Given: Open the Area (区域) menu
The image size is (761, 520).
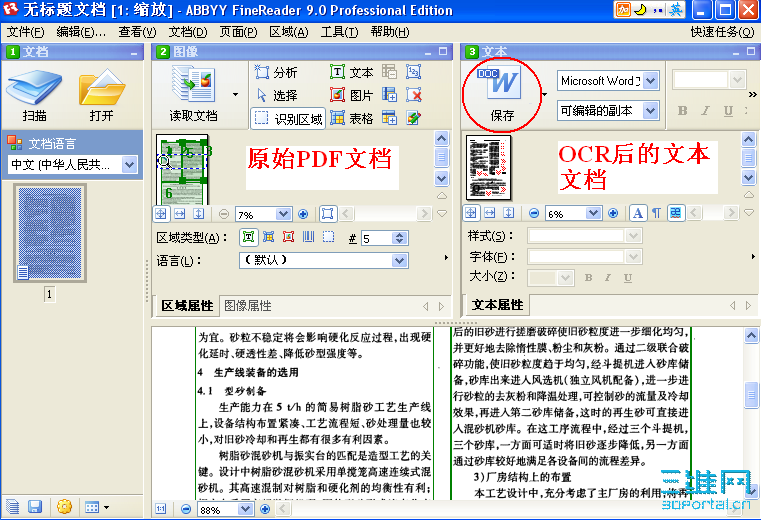Looking at the screenshot, I should tap(289, 32).
